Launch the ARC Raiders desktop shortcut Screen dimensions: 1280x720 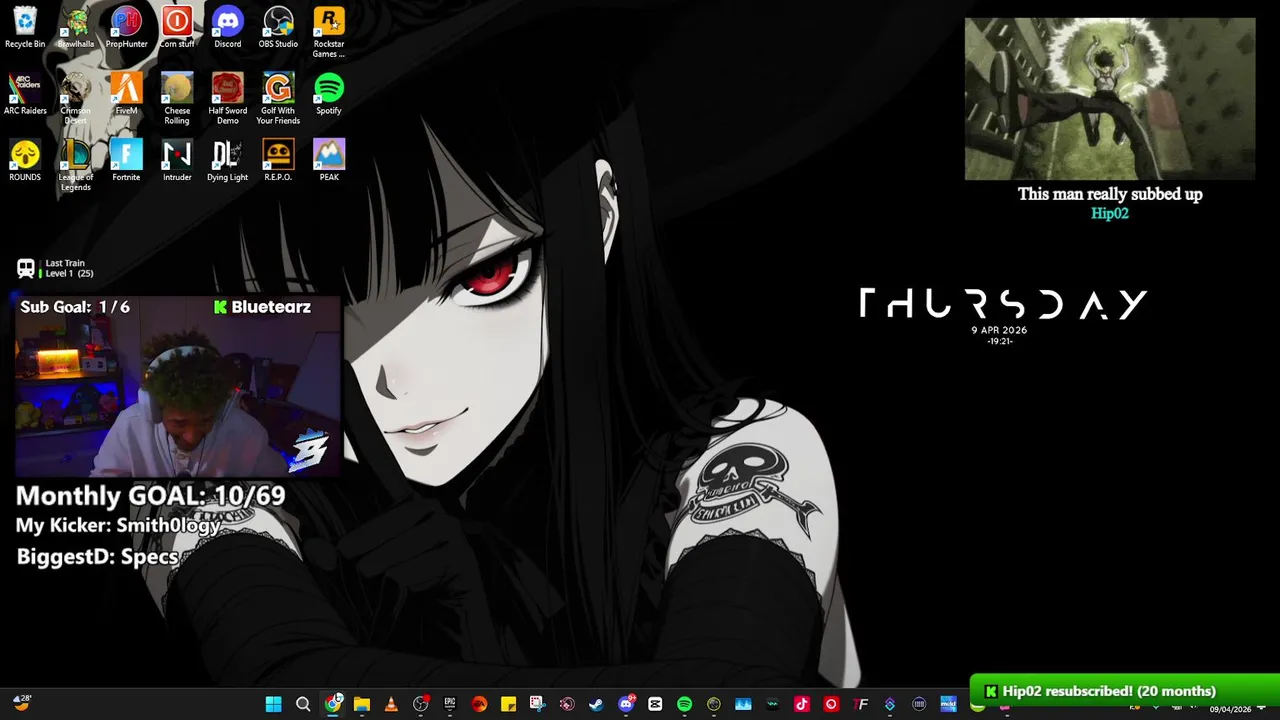tap(25, 94)
